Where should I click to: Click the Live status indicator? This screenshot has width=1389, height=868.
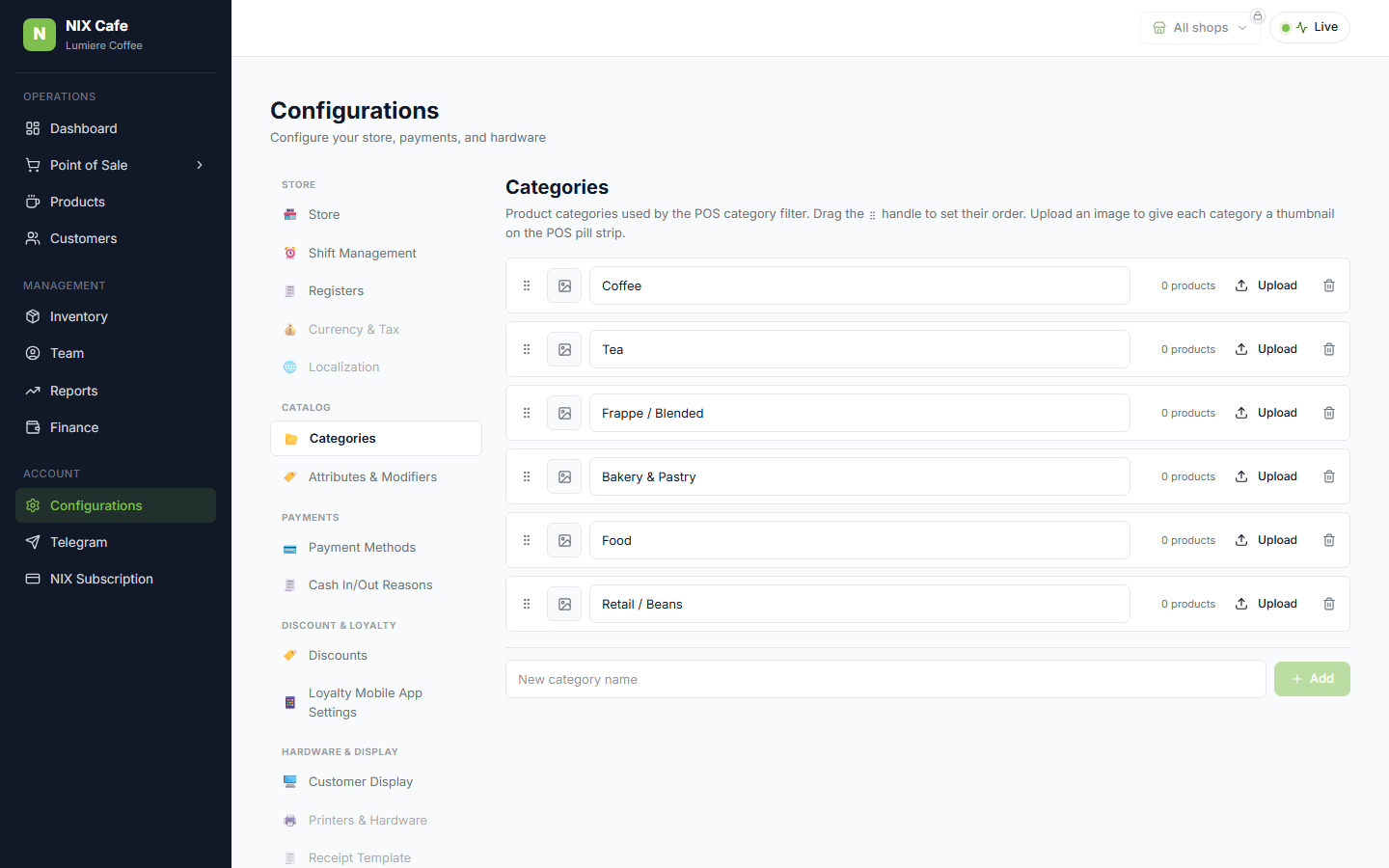pos(1310,27)
